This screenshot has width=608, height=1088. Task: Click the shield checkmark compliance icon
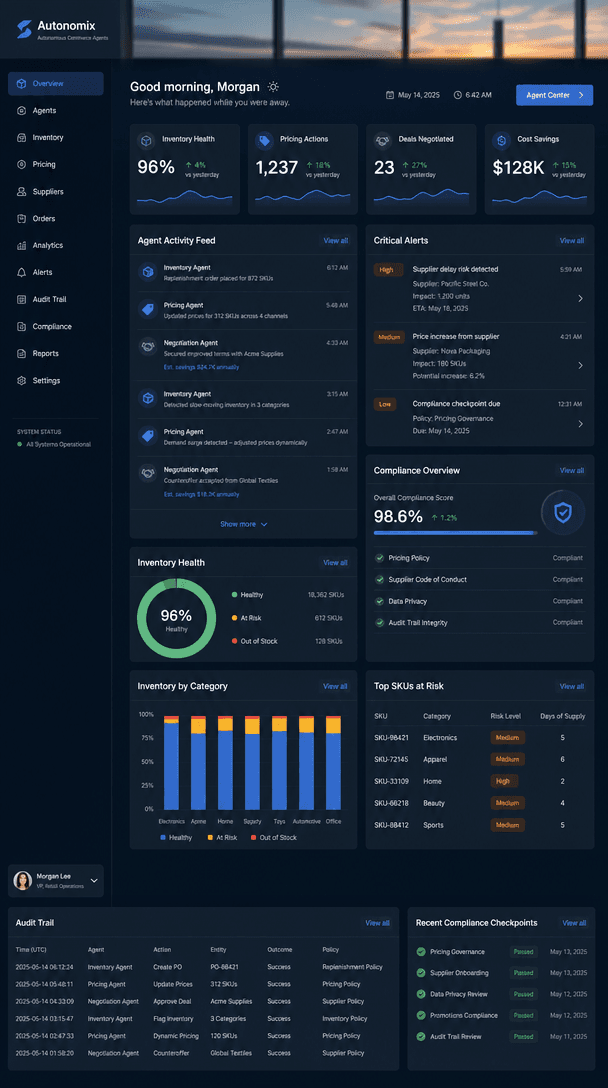563,513
